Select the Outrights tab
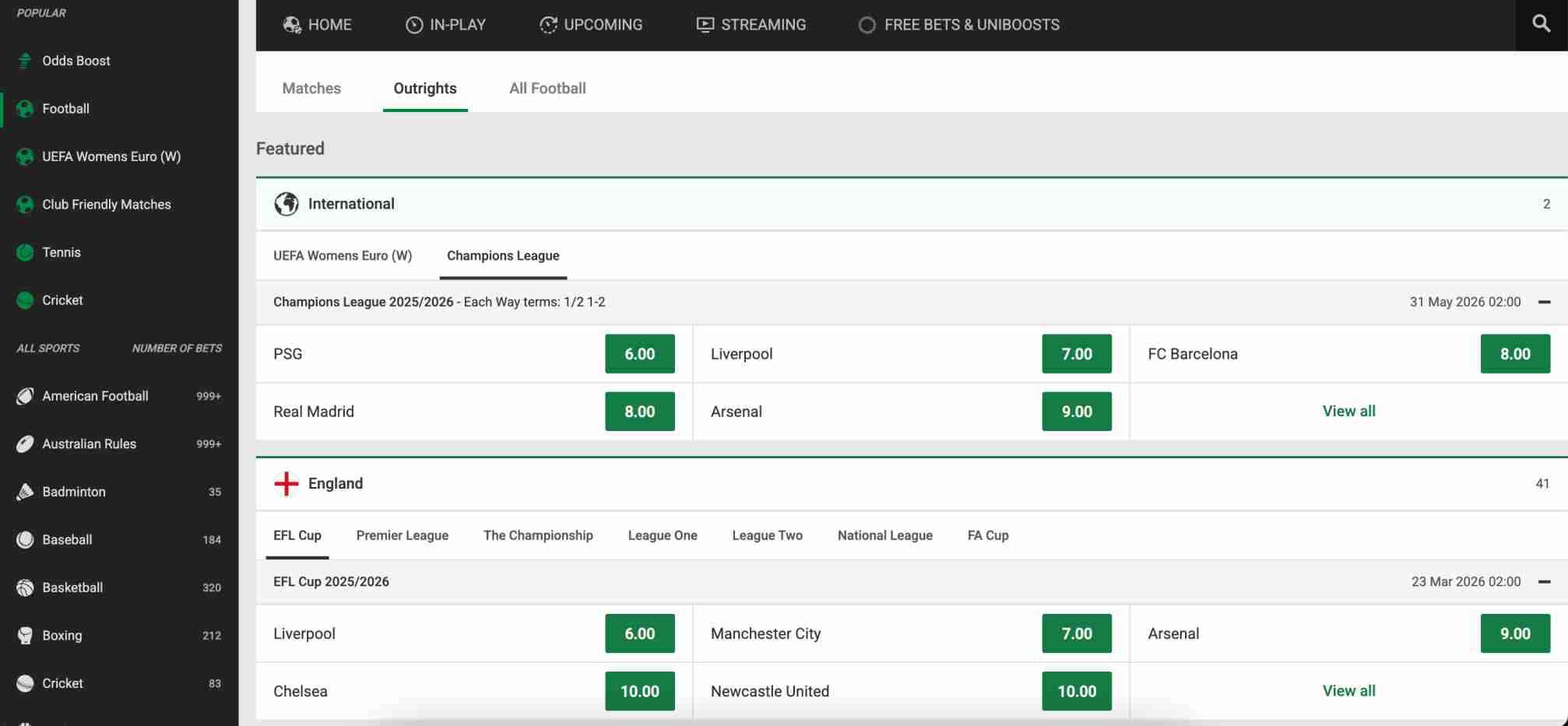The width and height of the screenshot is (1568, 726). [x=425, y=88]
